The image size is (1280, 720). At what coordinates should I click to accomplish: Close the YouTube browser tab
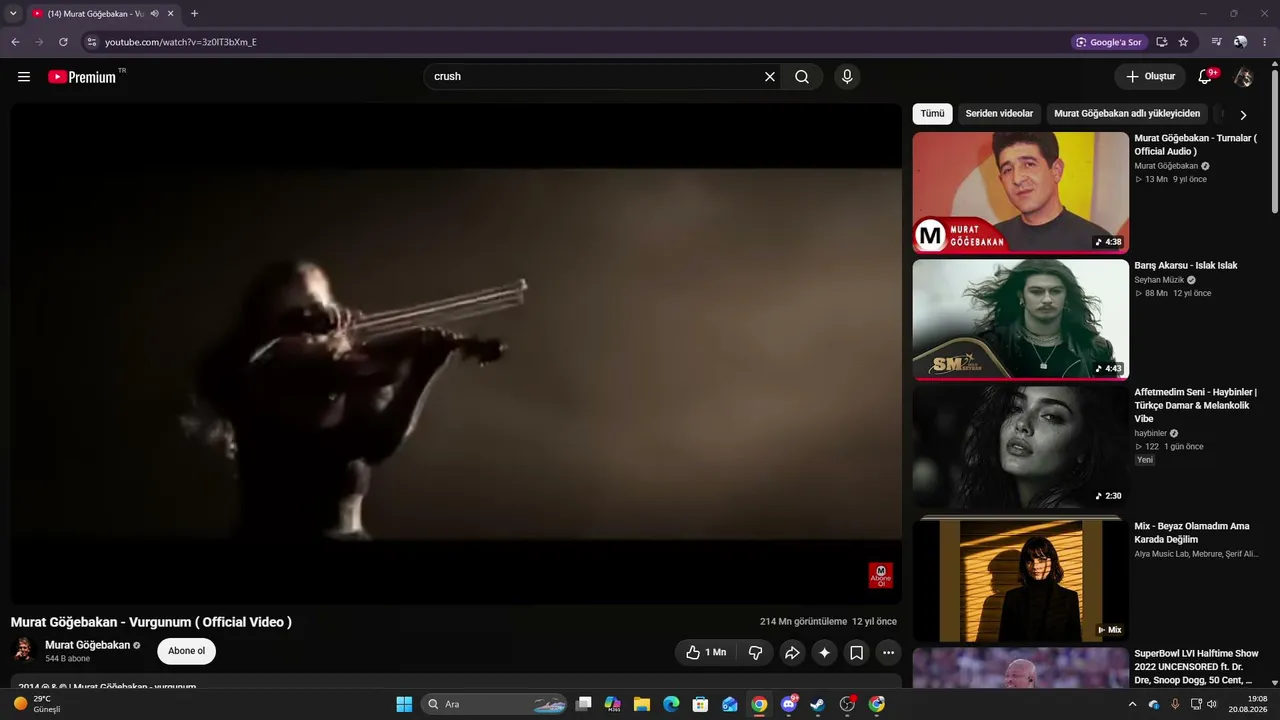(x=171, y=14)
